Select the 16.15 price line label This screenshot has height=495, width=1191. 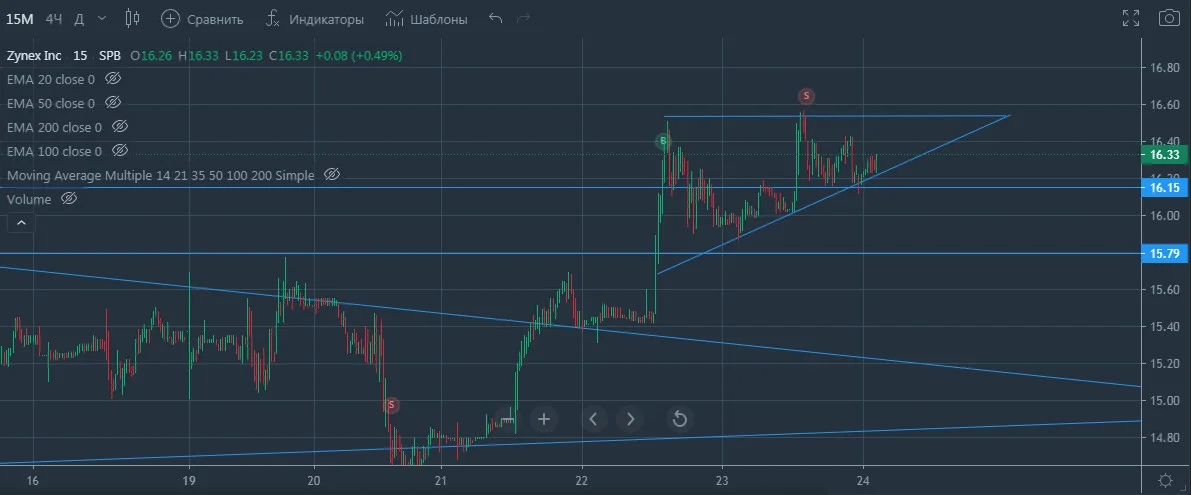pos(1165,187)
